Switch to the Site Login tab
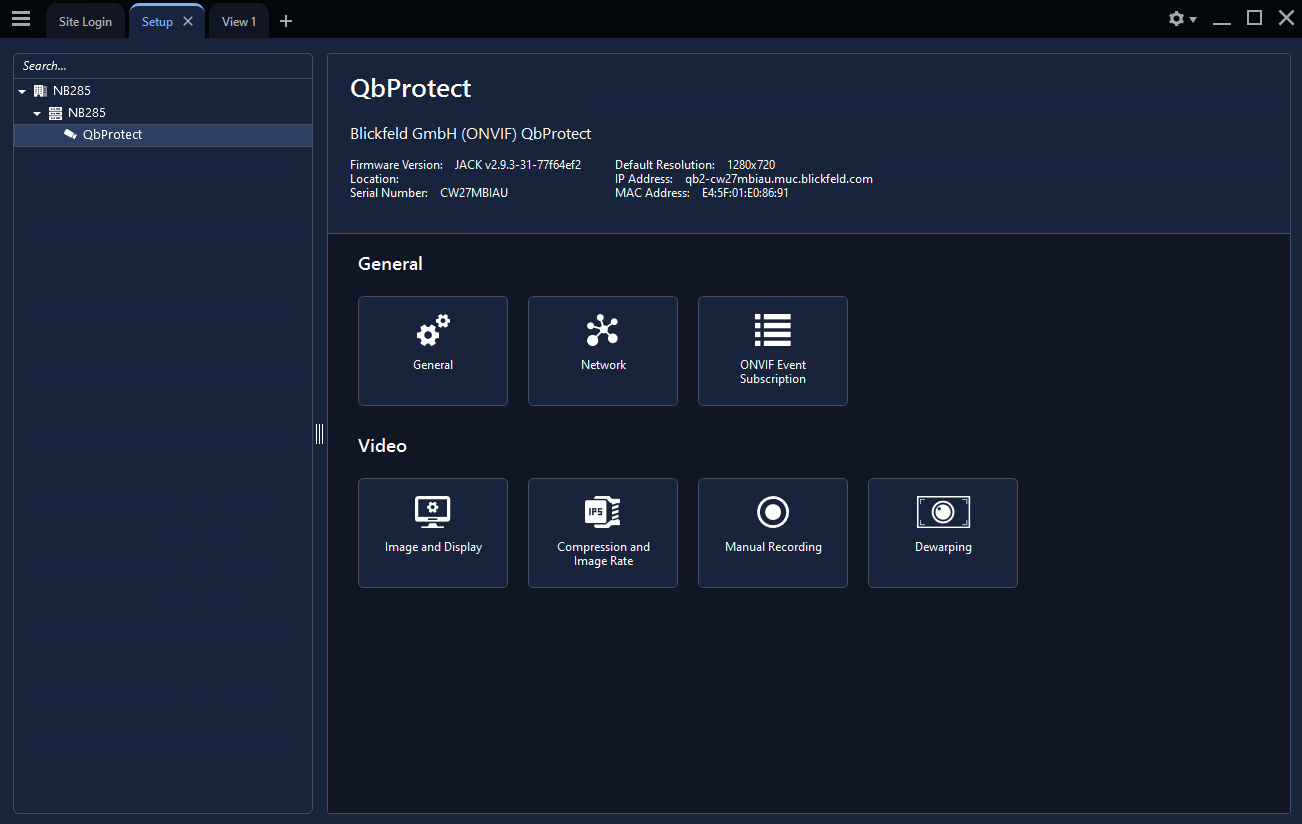Viewport: 1302px width, 824px height. (85, 22)
